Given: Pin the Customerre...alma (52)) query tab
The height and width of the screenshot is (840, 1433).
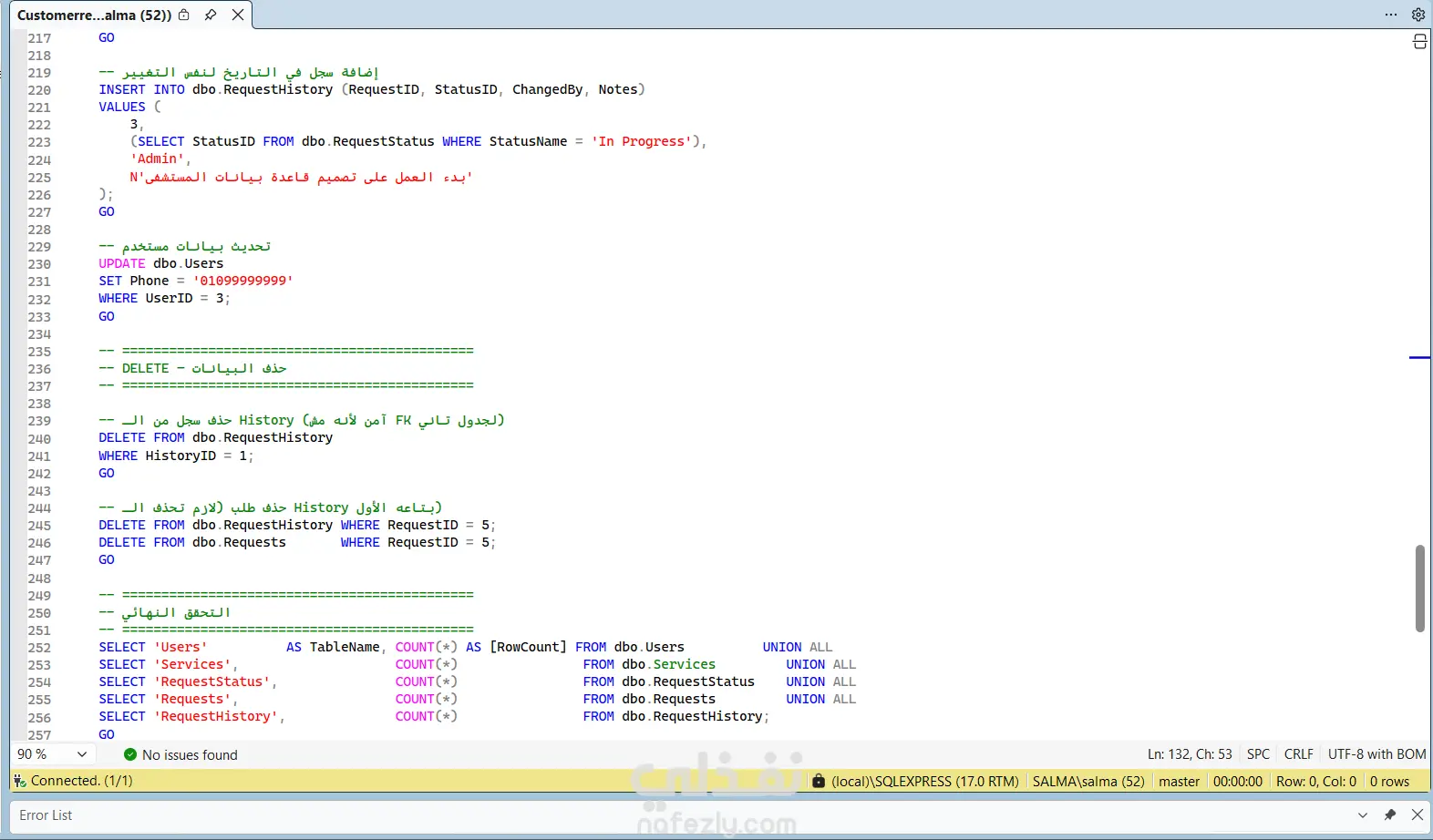Looking at the screenshot, I should coord(211,15).
